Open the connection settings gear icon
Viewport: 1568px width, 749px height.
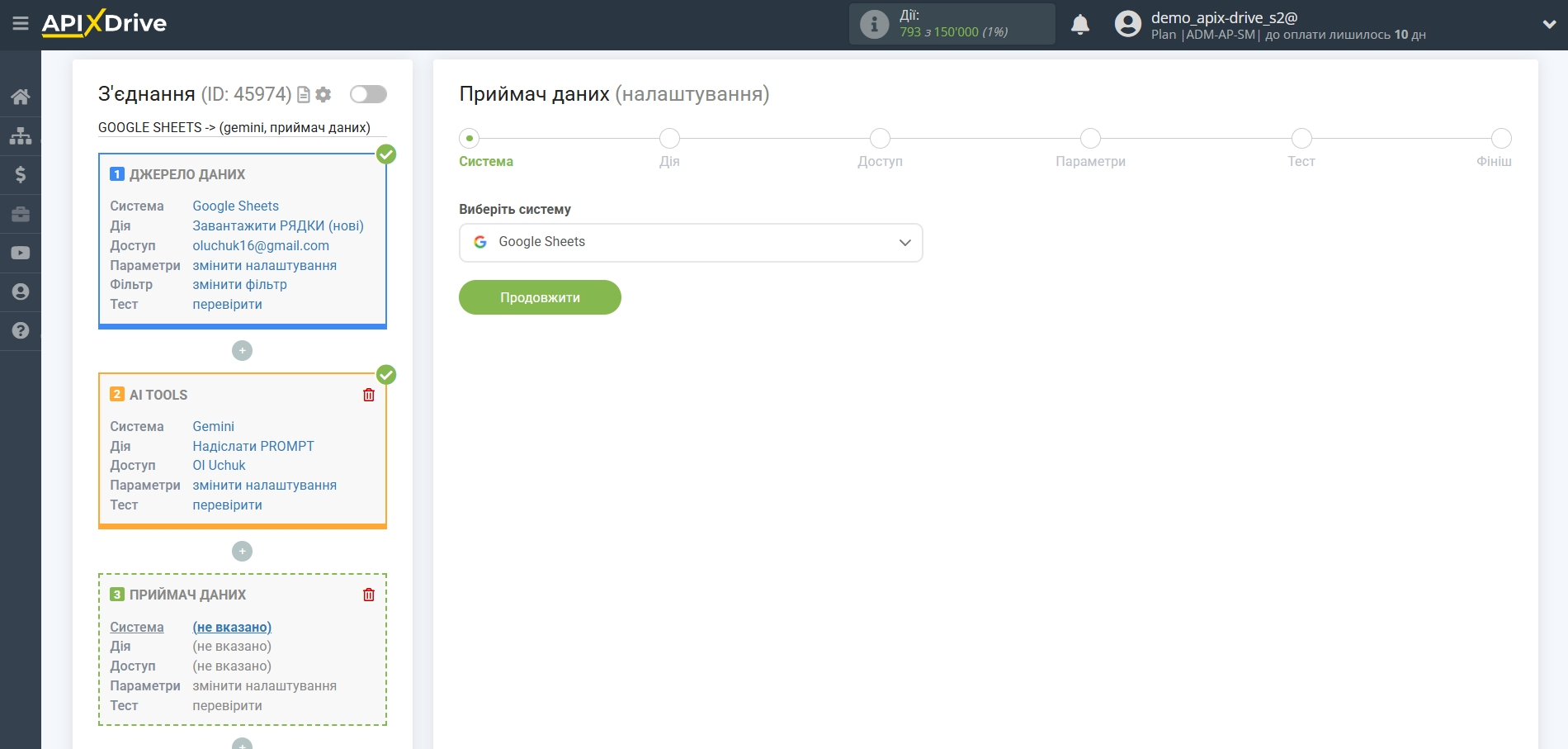click(x=324, y=95)
